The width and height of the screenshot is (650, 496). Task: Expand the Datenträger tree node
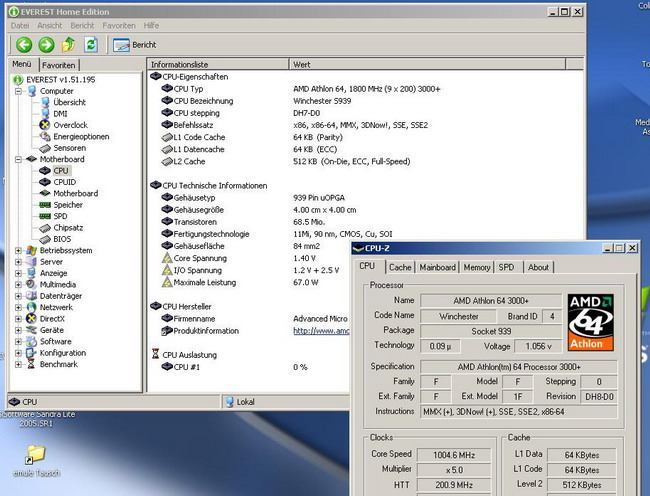[x=18, y=296]
